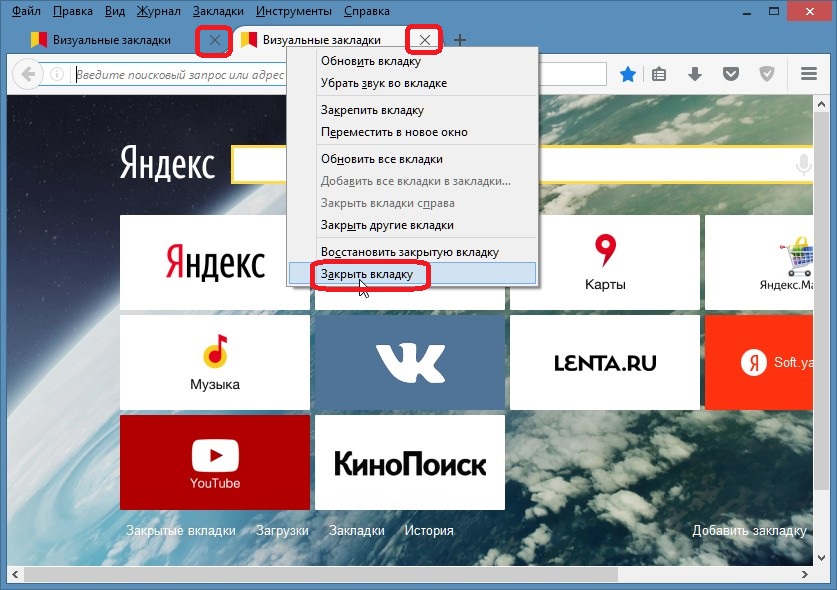This screenshot has width=837, height=590.
Task: Choose Закрепить вкладку menu entry
Action: pyautogui.click(x=412, y=110)
